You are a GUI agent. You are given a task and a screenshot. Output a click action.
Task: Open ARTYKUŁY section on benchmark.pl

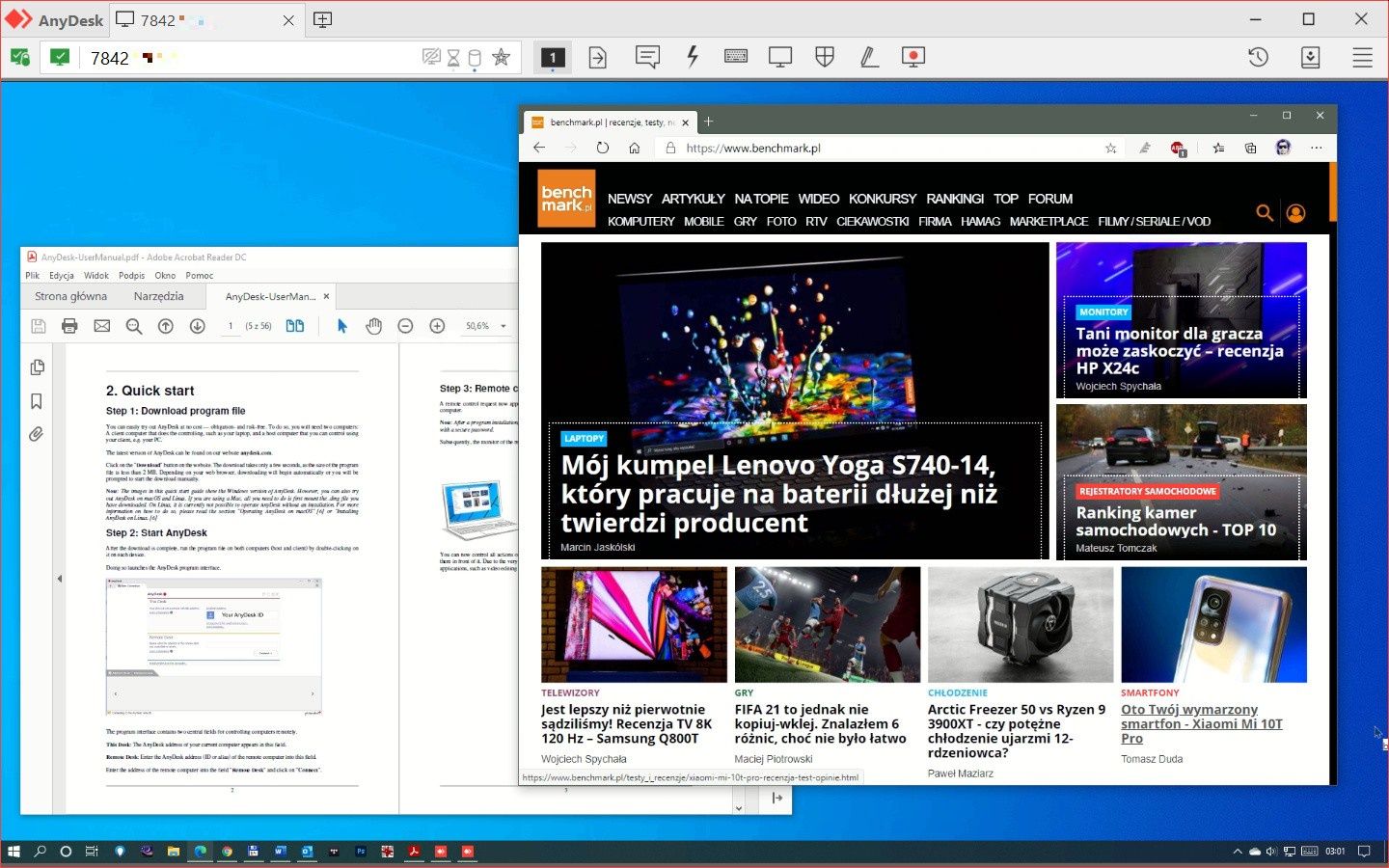(x=694, y=199)
